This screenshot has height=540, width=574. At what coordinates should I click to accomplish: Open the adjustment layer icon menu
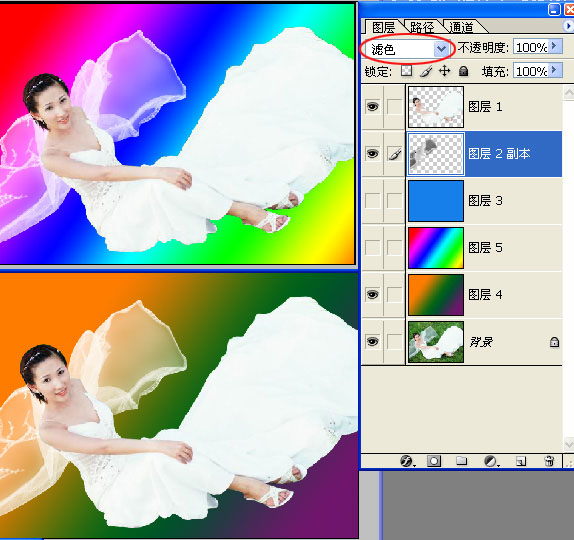pos(491,461)
